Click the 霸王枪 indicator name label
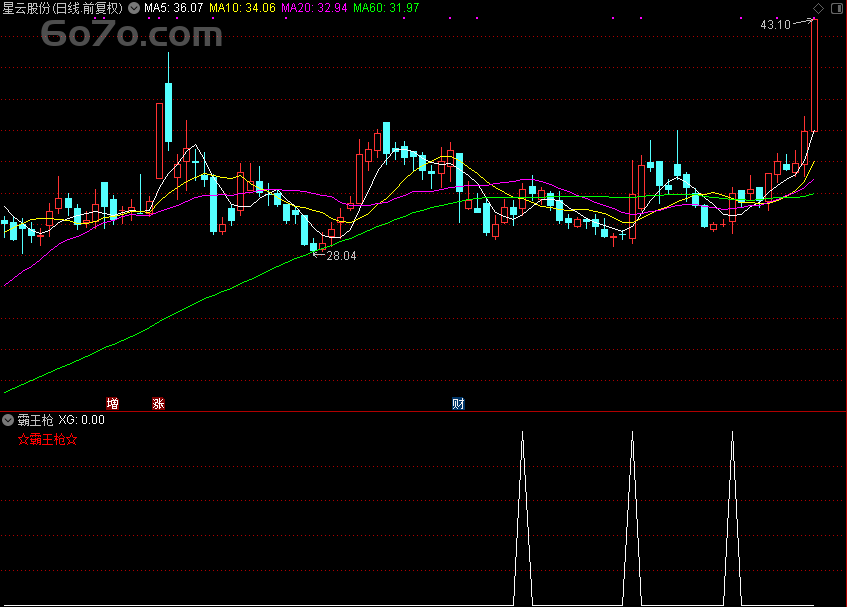The height and width of the screenshot is (607, 847). (x=35, y=420)
